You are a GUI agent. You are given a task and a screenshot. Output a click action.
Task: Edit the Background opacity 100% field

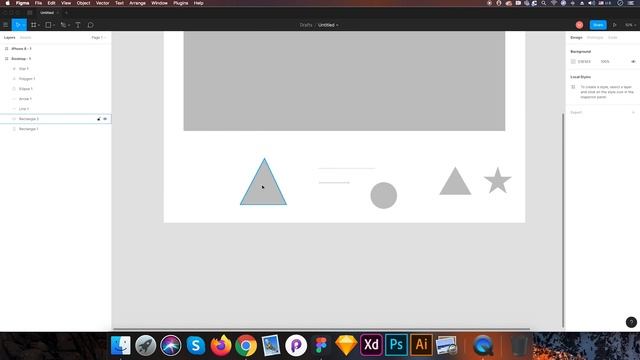pos(605,62)
